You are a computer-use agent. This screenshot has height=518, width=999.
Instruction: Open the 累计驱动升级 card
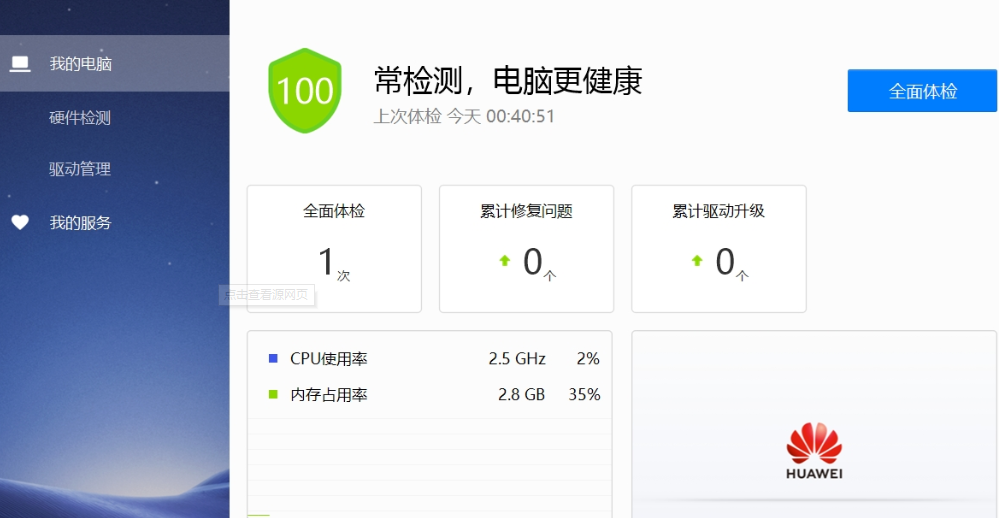[719, 249]
